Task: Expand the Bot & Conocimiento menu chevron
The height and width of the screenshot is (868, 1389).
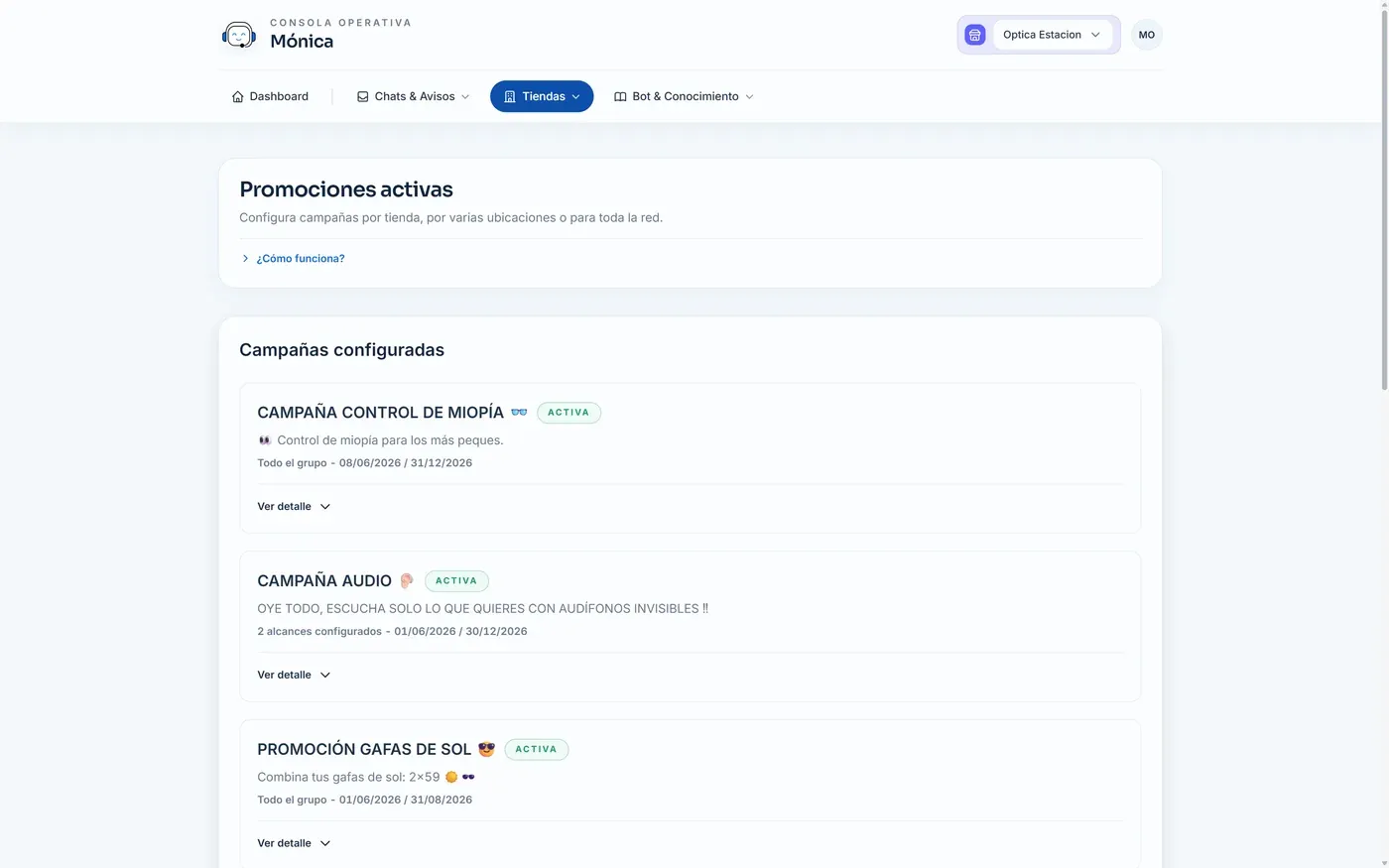Action: coord(749,96)
